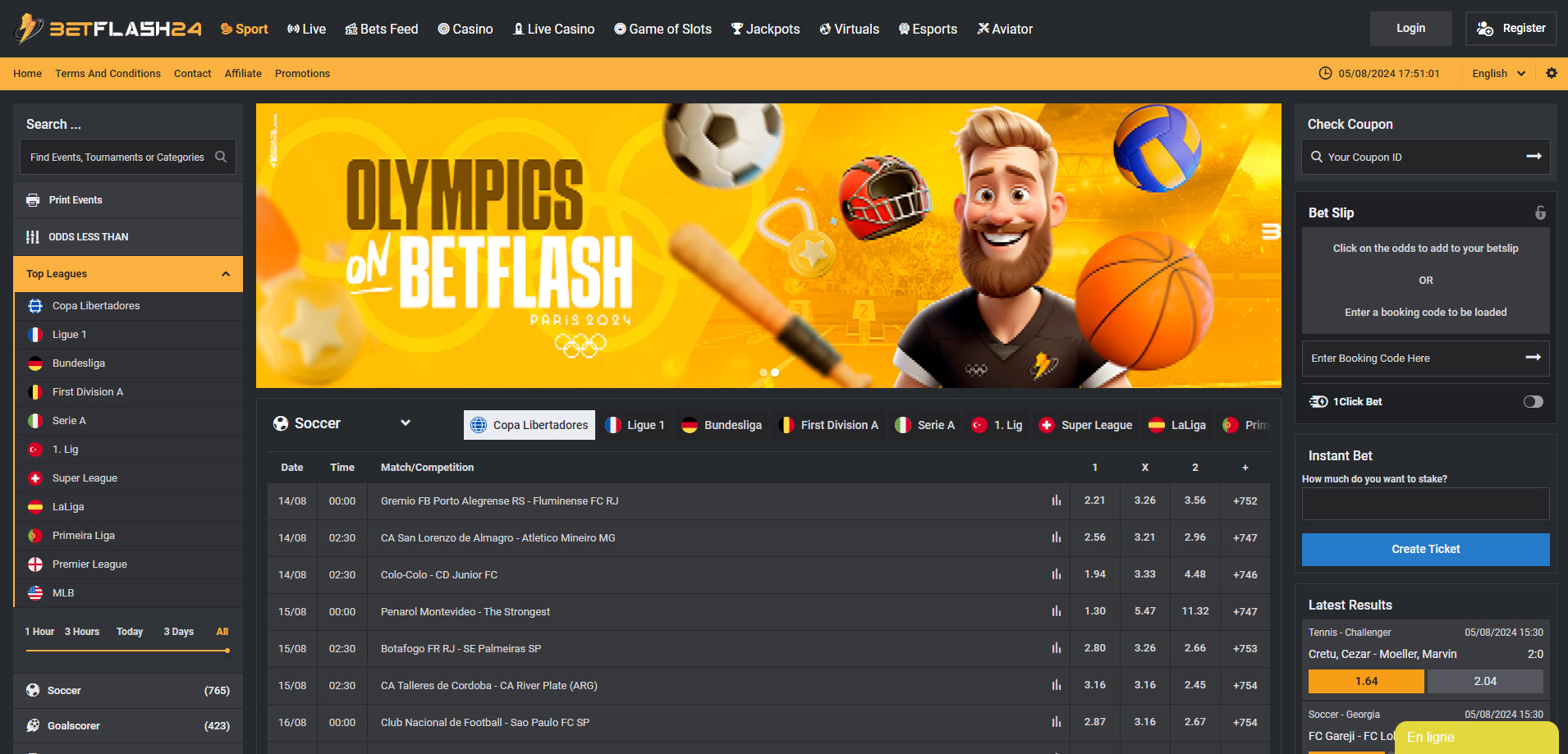Viewport: 1568px width, 754px height.
Task: Click the soccer ball icon in Soccer sidebar row
Action: coord(33,690)
